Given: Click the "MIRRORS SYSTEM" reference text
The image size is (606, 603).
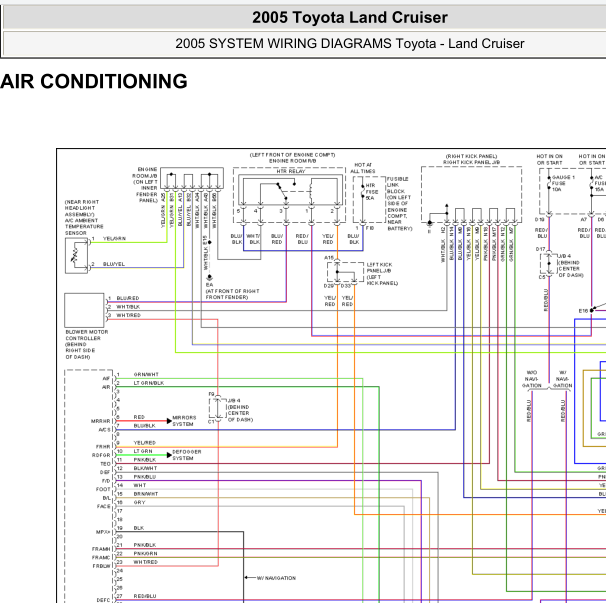Looking at the screenshot, I should (184, 421).
